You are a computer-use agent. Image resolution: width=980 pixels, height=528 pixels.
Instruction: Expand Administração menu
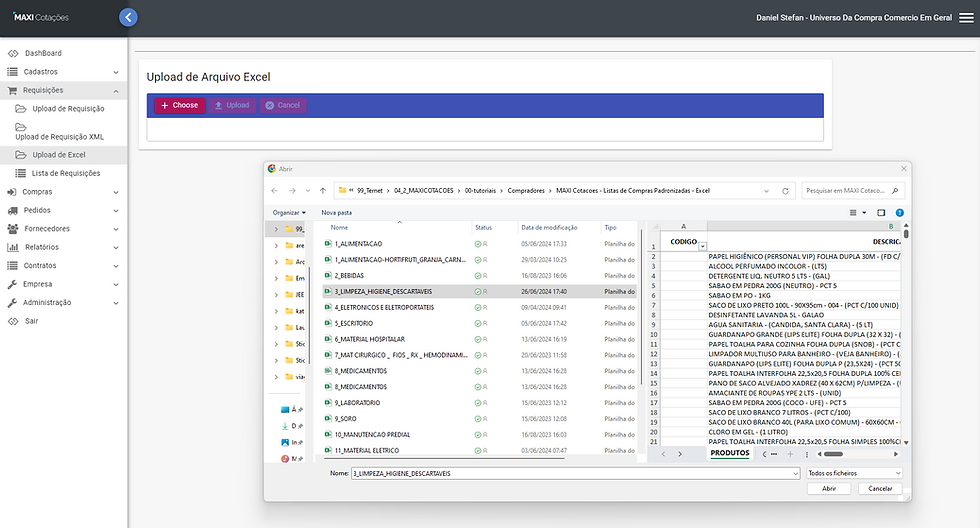[x=64, y=302]
